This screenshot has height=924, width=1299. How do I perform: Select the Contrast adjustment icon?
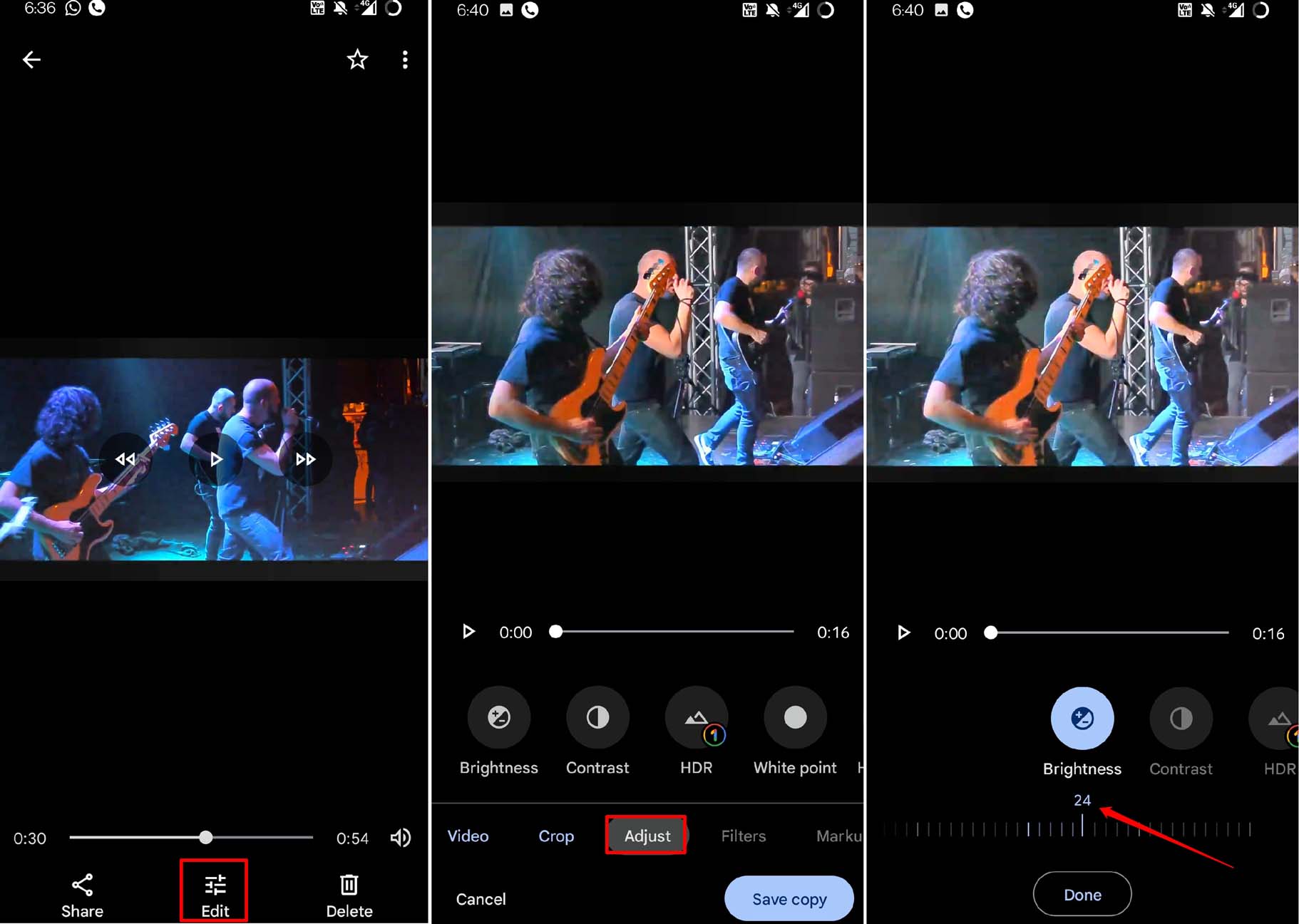(597, 718)
